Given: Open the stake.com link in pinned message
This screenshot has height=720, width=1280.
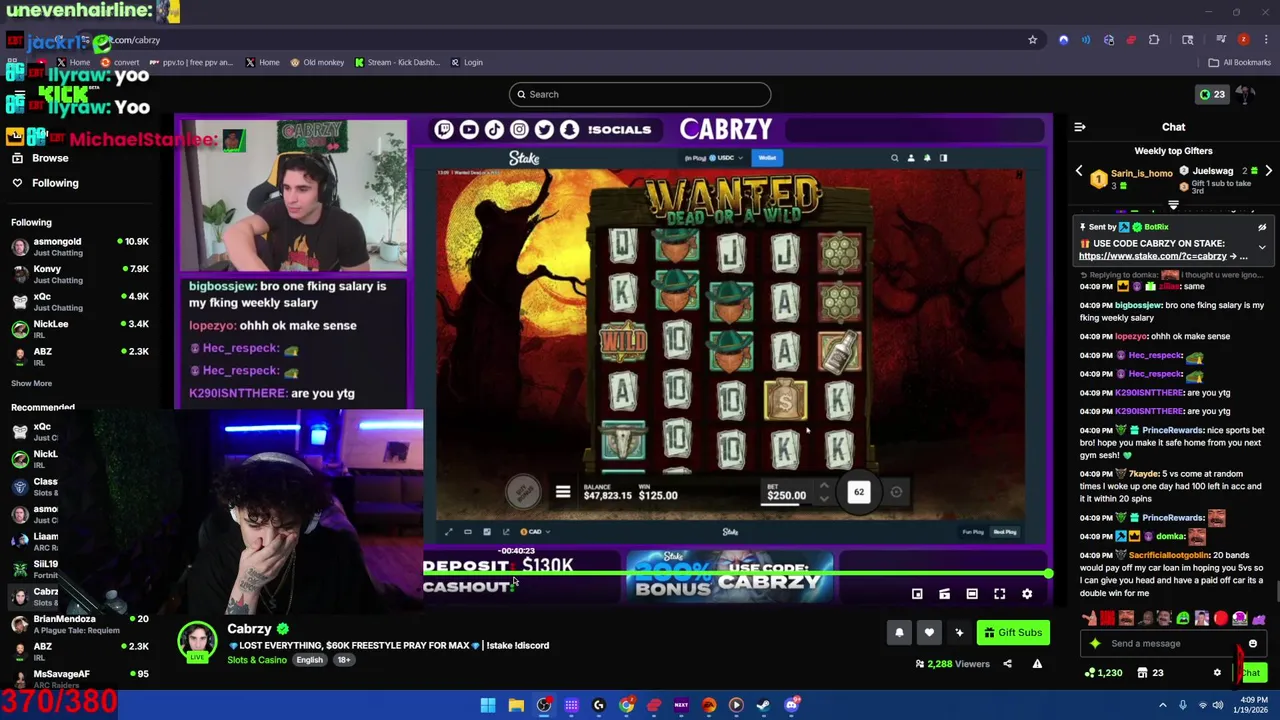Looking at the screenshot, I should tap(1153, 256).
